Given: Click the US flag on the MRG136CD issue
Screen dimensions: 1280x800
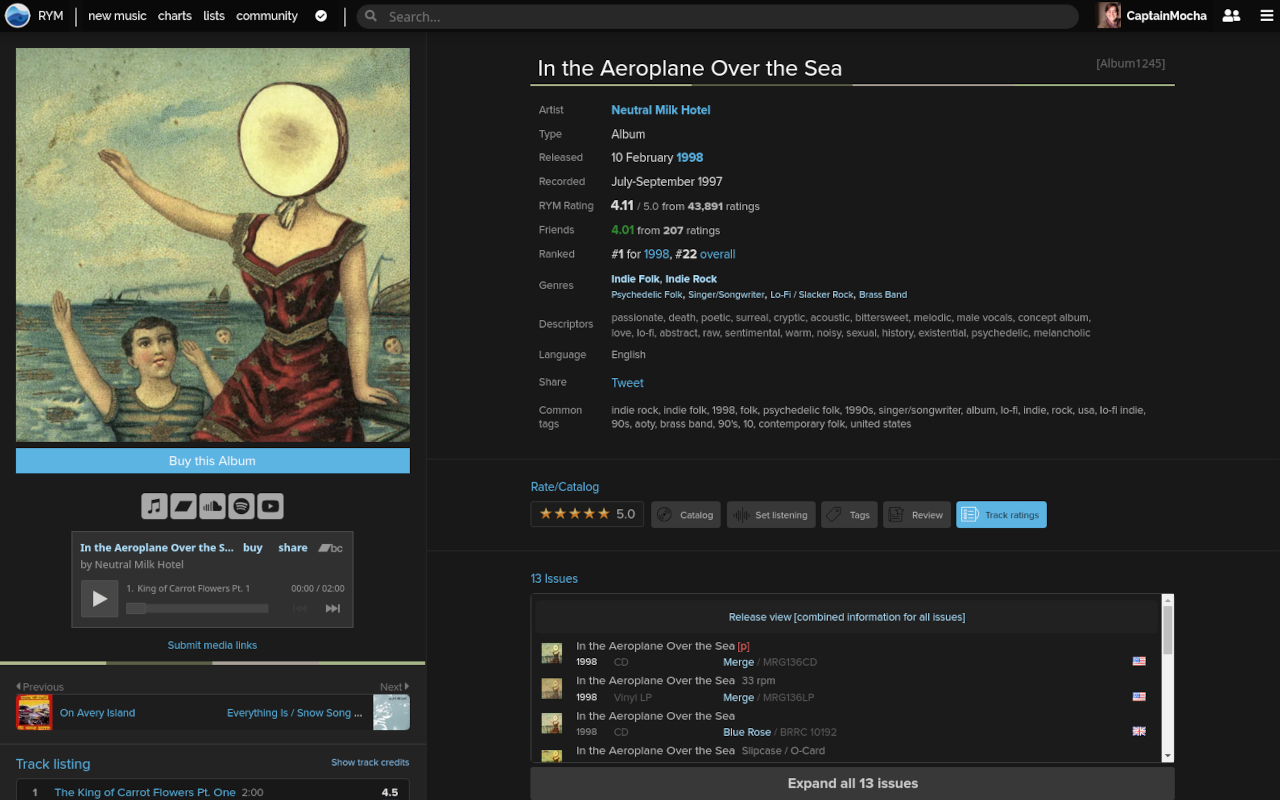Looking at the screenshot, I should coord(1138,661).
